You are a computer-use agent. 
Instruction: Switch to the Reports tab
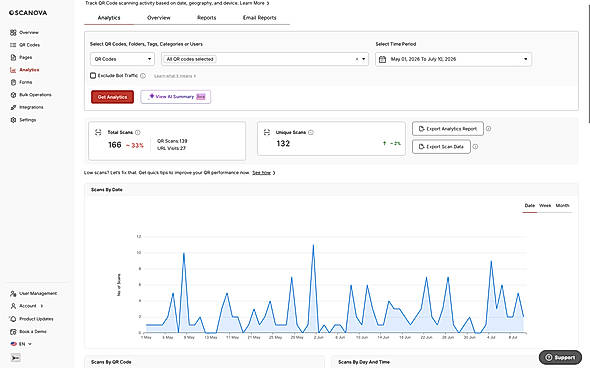click(x=207, y=18)
